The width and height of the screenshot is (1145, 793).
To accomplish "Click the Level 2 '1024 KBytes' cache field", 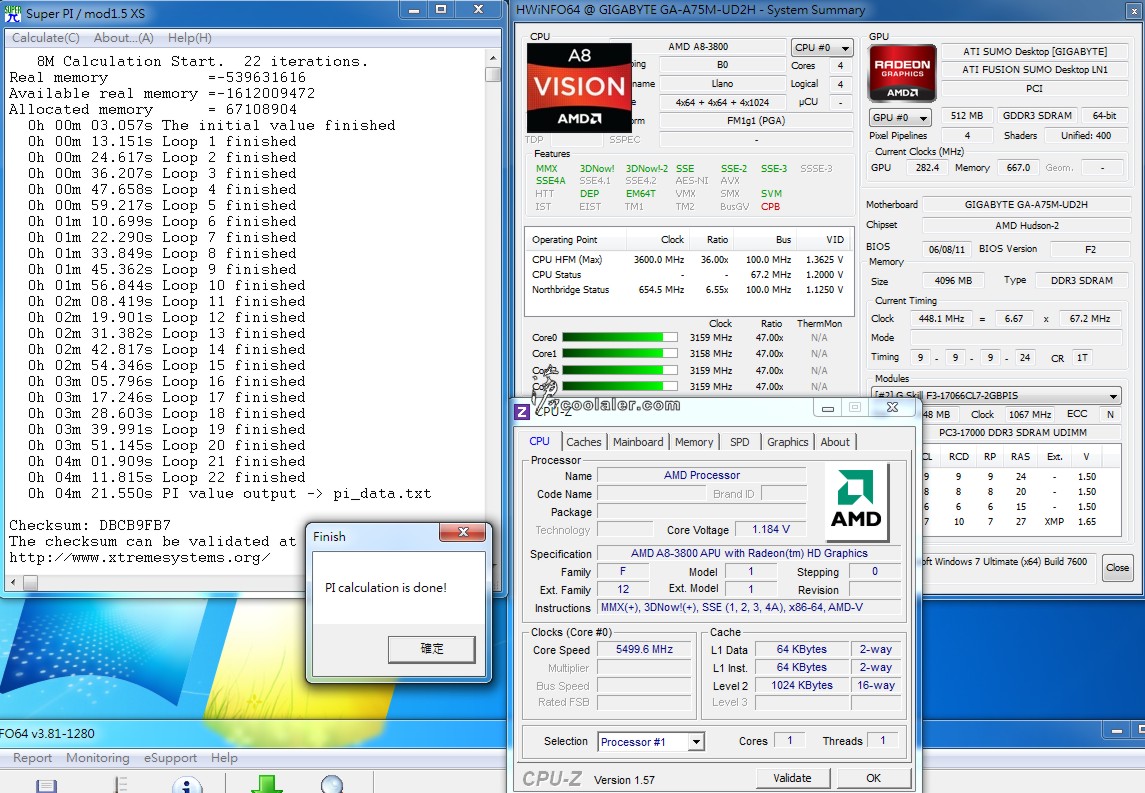I will [x=801, y=685].
